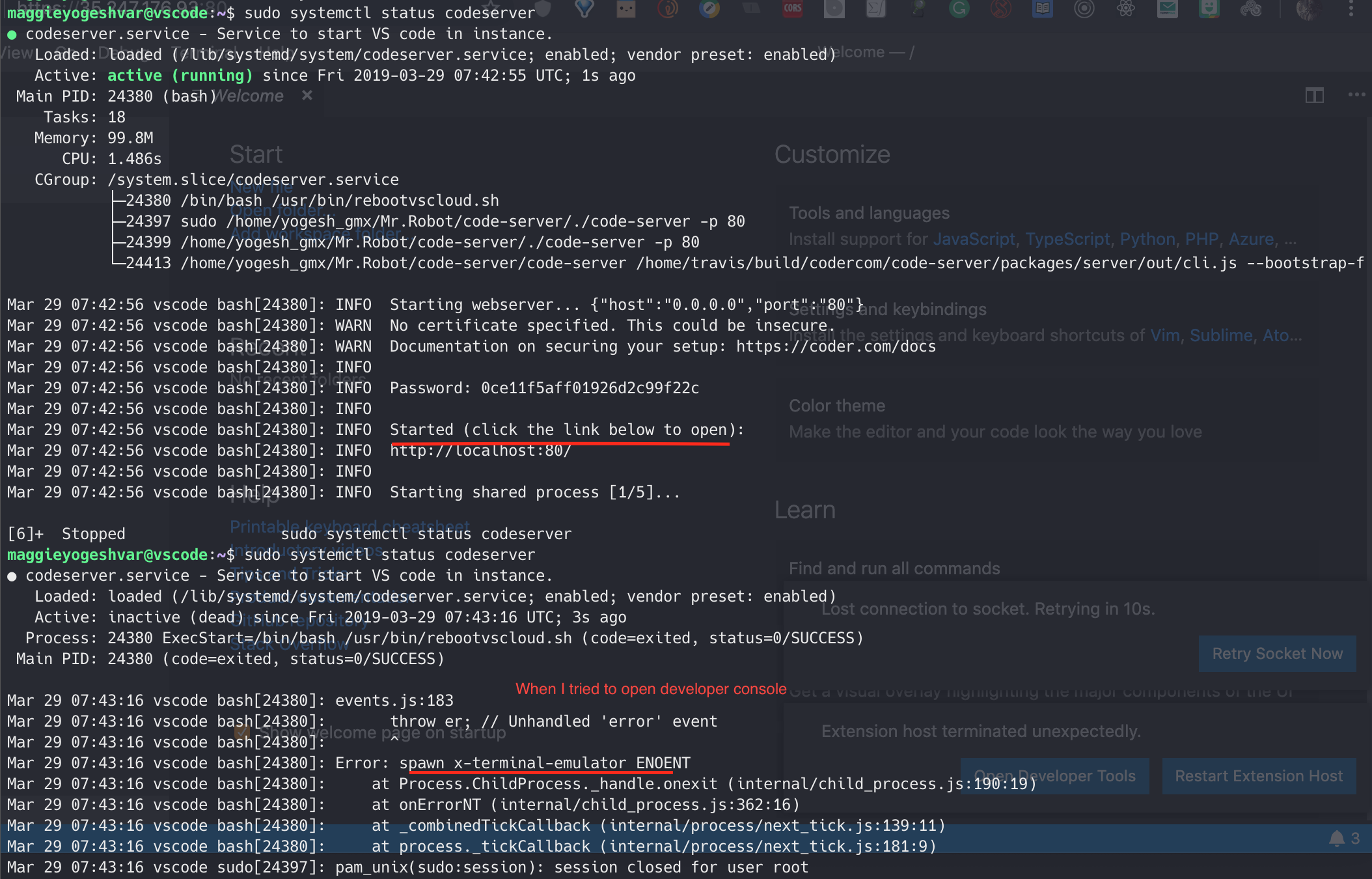The image size is (1372, 879).
Task: Click the React DevTools atom icon
Action: coord(1125,8)
